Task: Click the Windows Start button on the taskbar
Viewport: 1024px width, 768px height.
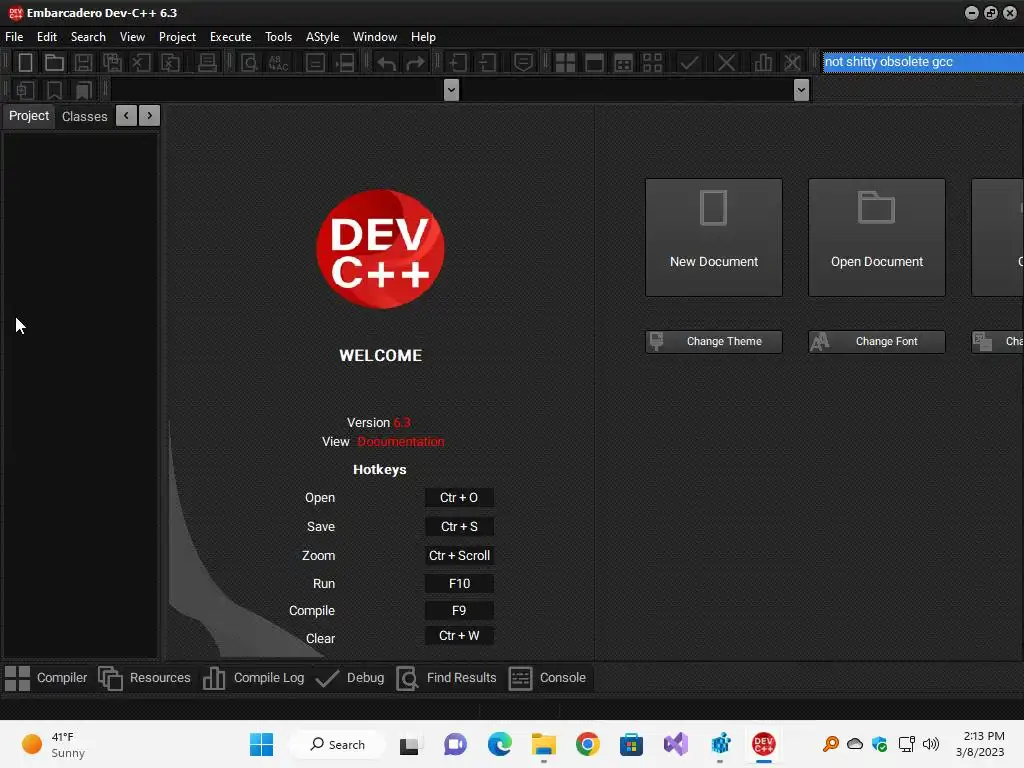Action: pyautogui.click(x=262, y=744)
